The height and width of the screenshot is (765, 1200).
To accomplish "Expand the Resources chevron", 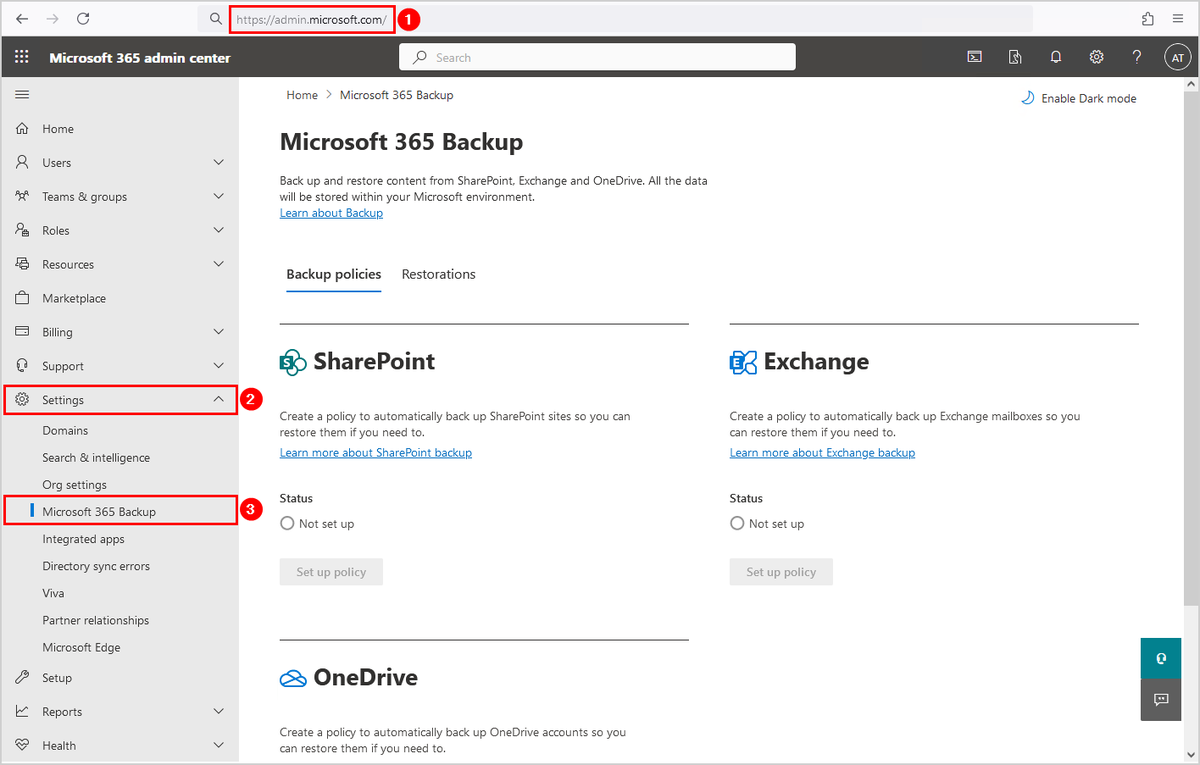I will point(219,265).
